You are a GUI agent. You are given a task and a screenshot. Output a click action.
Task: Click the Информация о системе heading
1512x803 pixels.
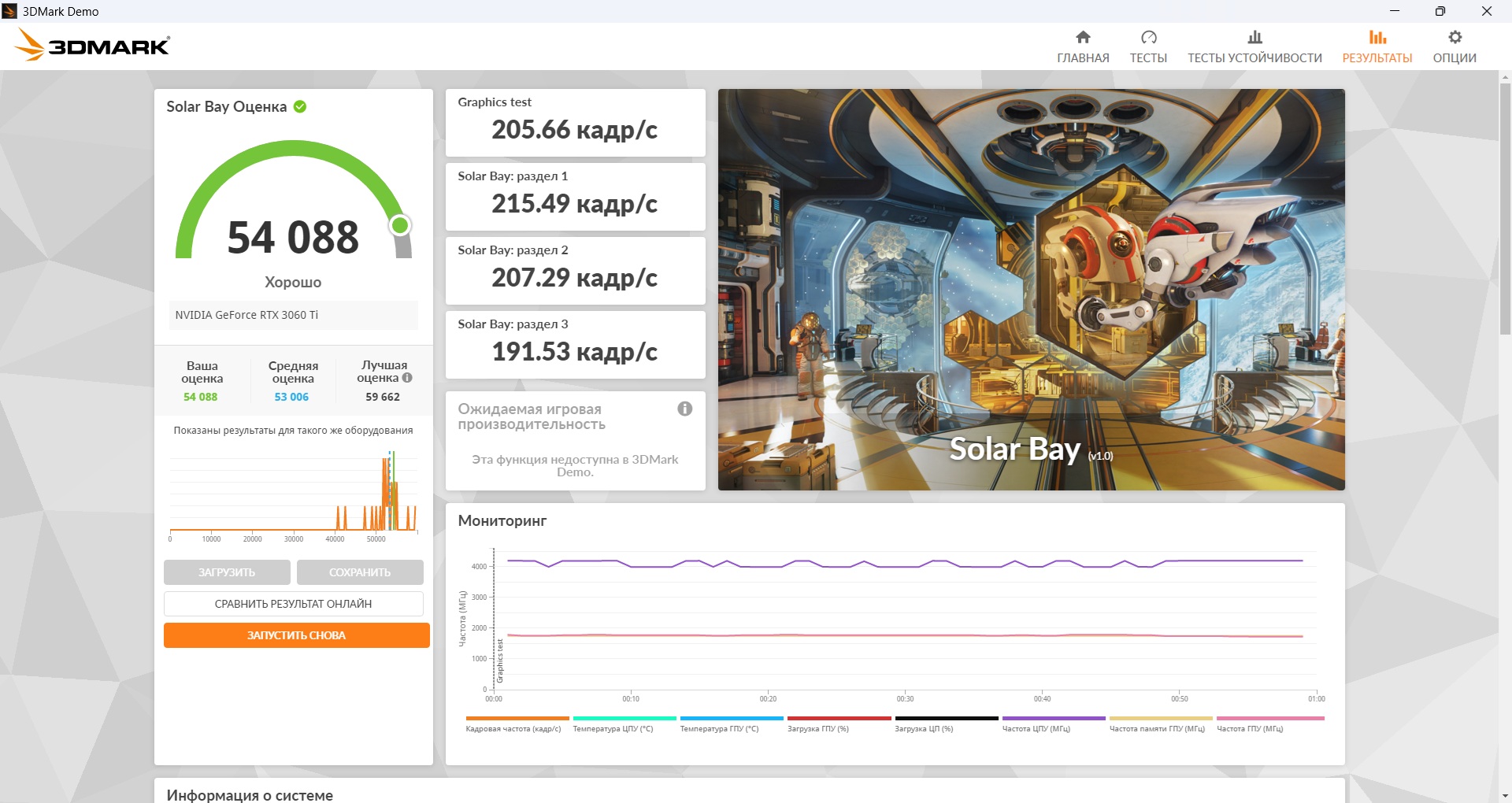click(x=250, y=795)
